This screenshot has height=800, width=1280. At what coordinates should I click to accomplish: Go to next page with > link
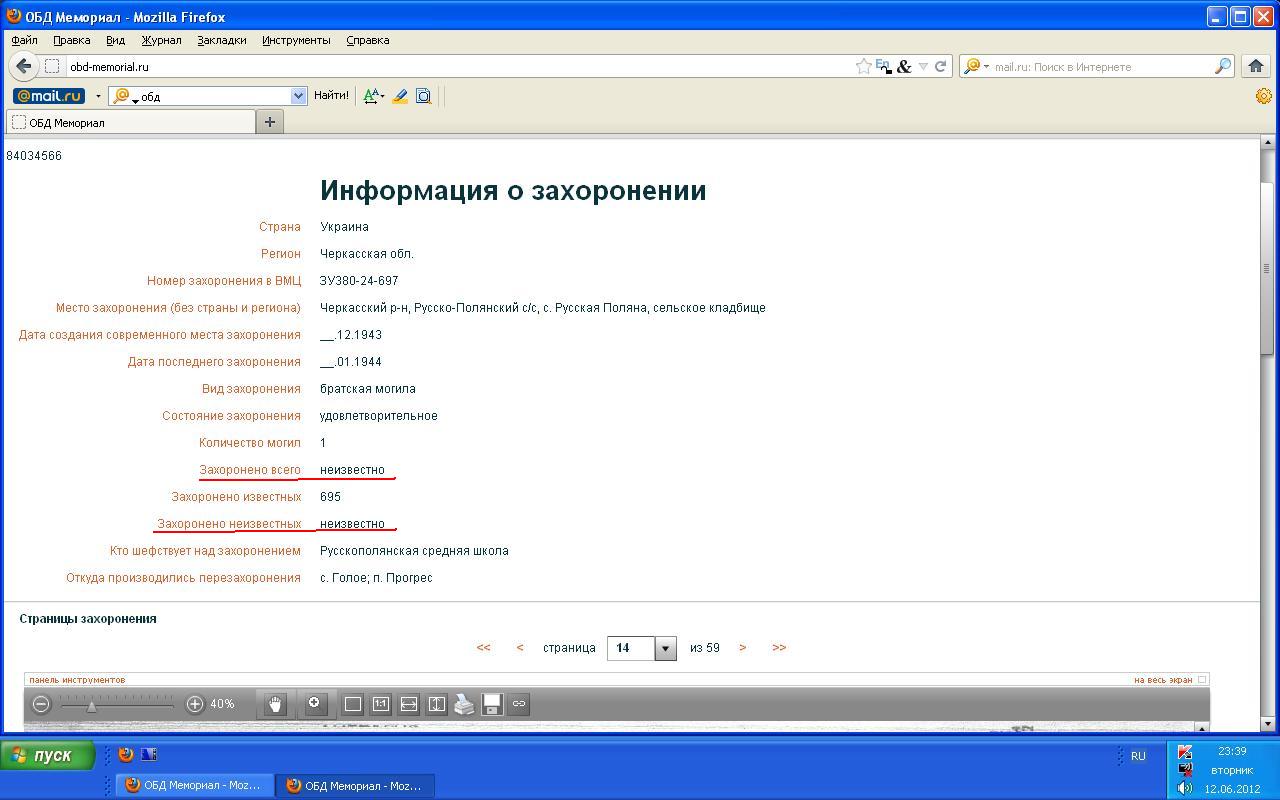tap(742, 648)
